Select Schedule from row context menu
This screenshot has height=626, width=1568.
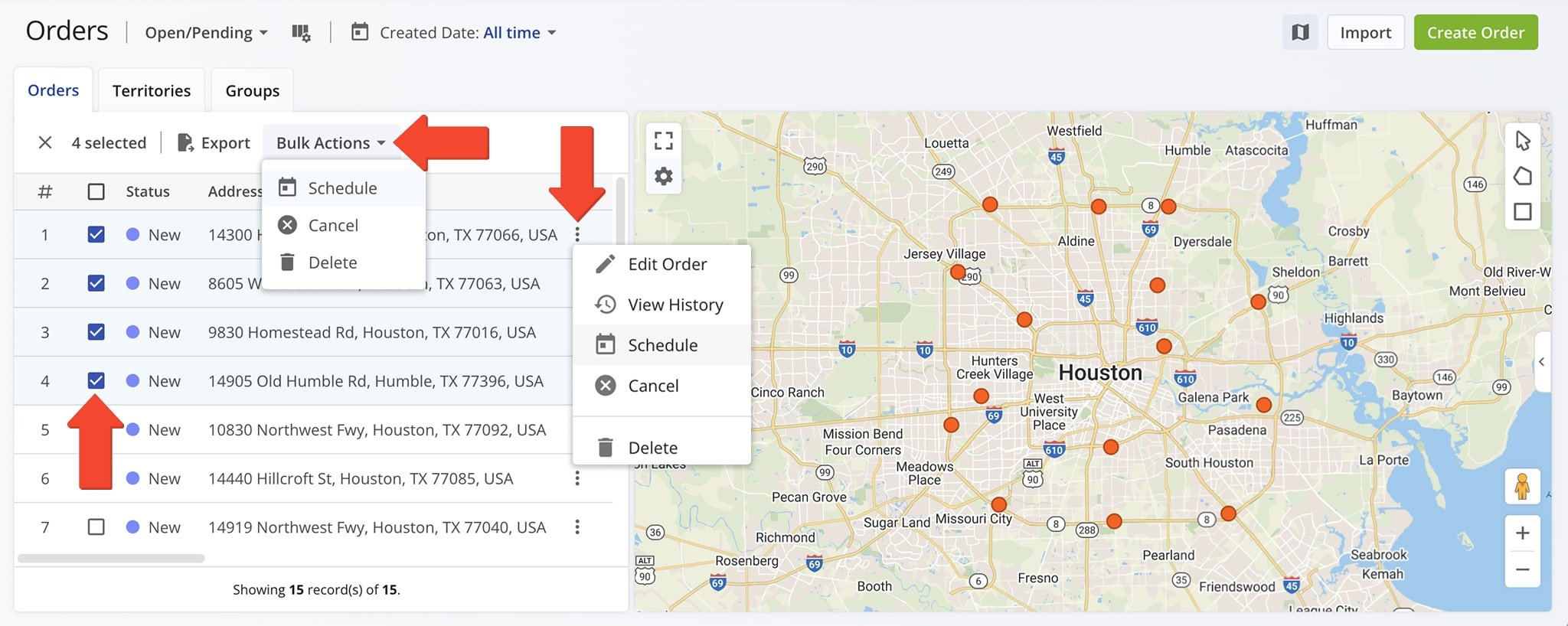tap(661, 345)
